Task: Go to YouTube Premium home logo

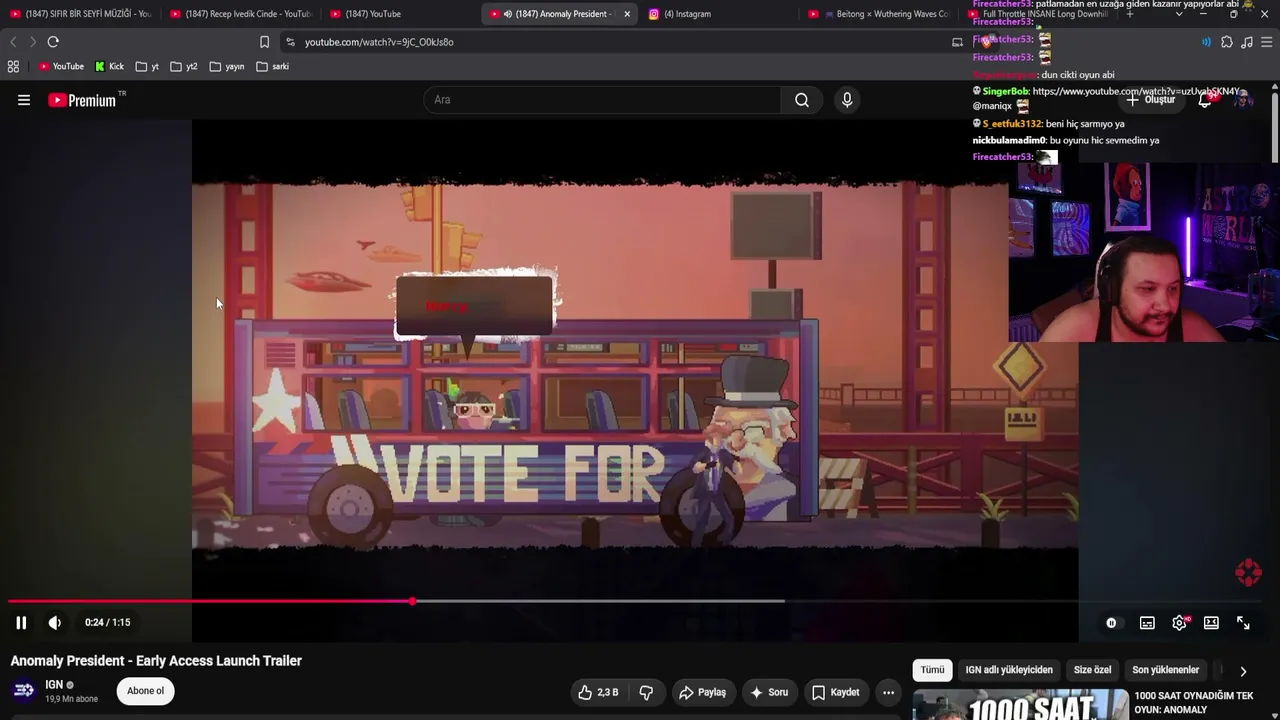Action: pos(82,100)
